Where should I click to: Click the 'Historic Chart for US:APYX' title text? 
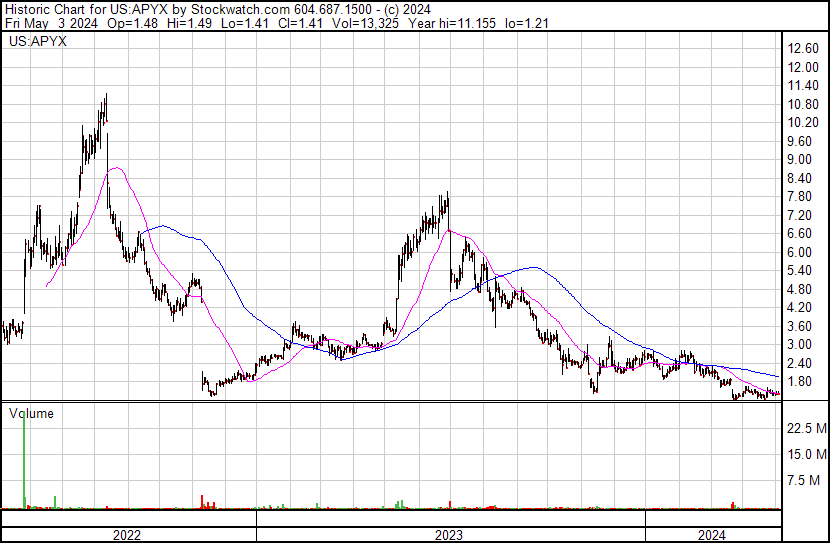tap(88, 9)
